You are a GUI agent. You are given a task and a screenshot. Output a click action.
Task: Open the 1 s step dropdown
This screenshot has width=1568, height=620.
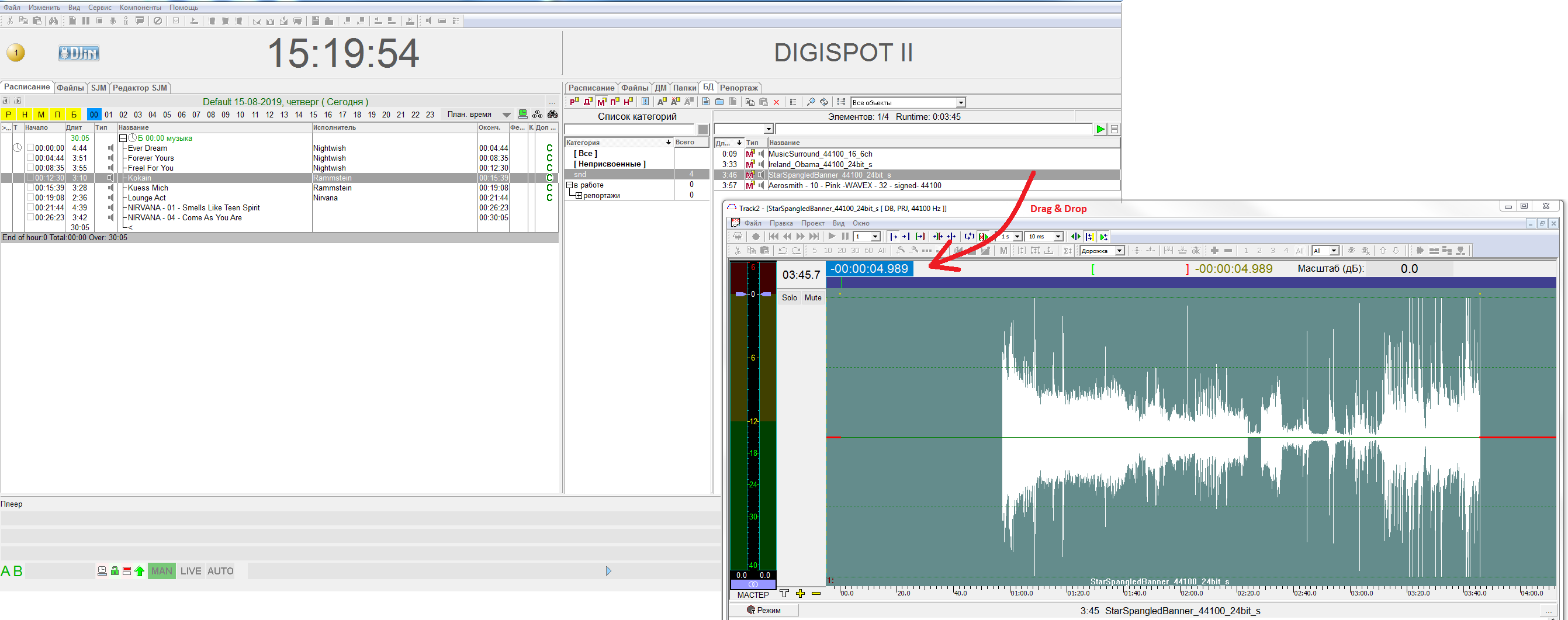[1016, 237]
